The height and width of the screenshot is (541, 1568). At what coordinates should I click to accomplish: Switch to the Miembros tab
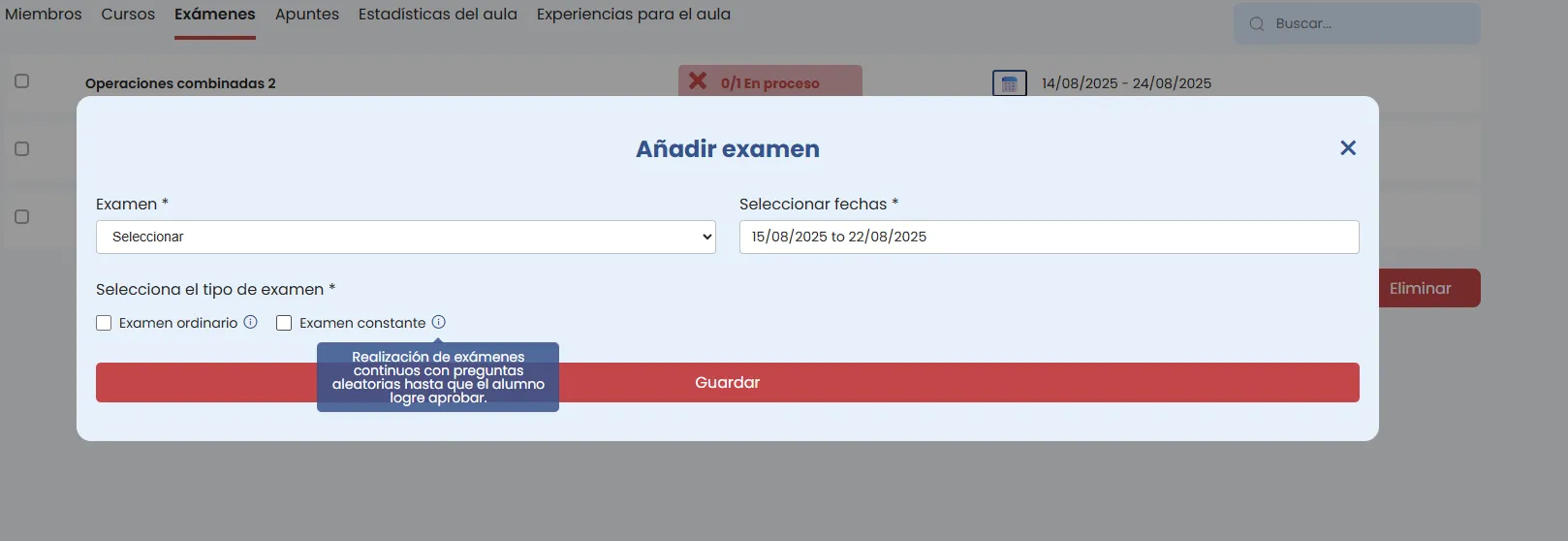point(44,15)
